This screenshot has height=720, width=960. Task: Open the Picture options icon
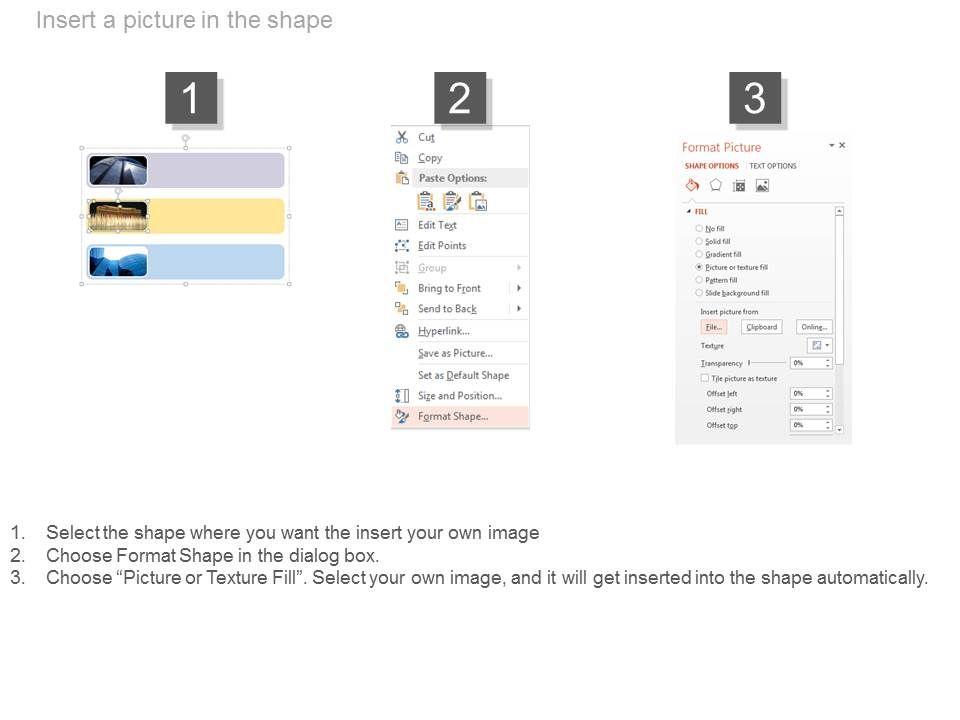[762, 185]
